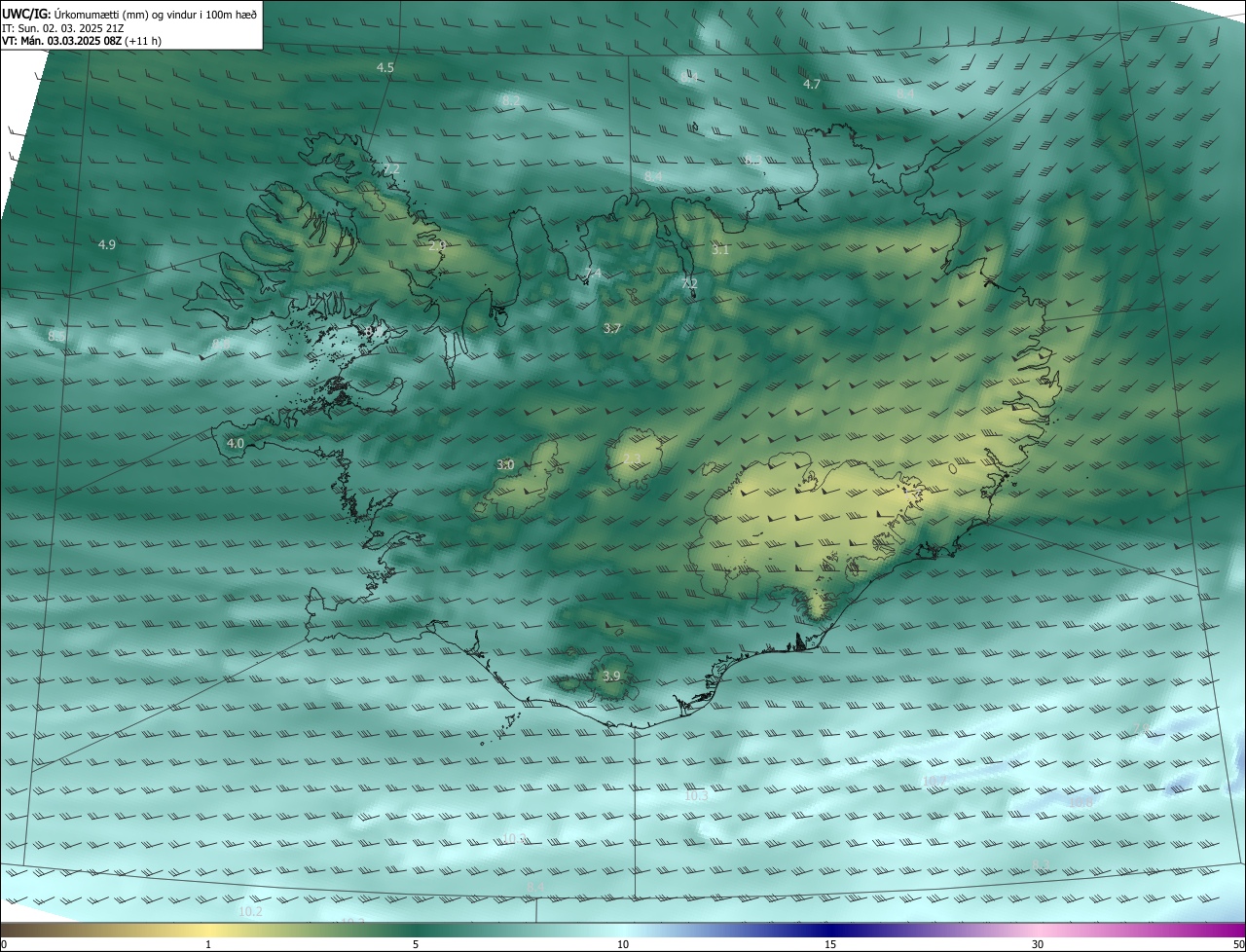1246x952 pixels.
Task: Click the yellow colour bar segment at tick 1
Action: pyautogui.click(x=208, y=930)
